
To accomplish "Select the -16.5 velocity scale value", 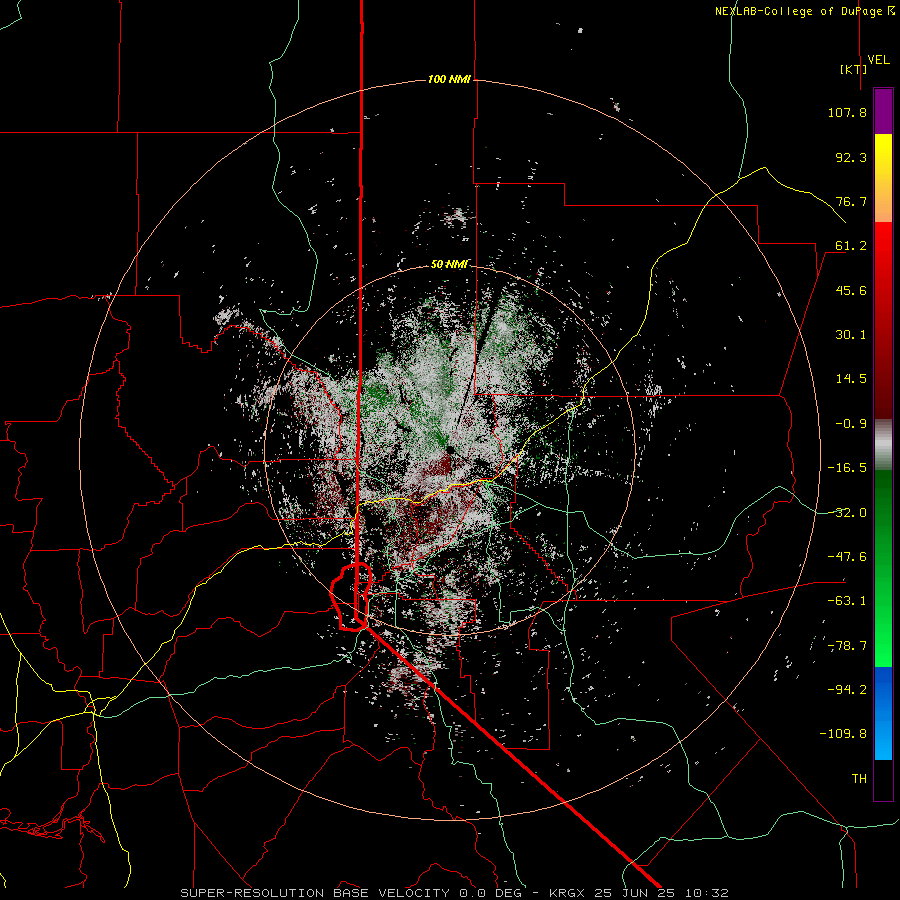I will point(847,468).
